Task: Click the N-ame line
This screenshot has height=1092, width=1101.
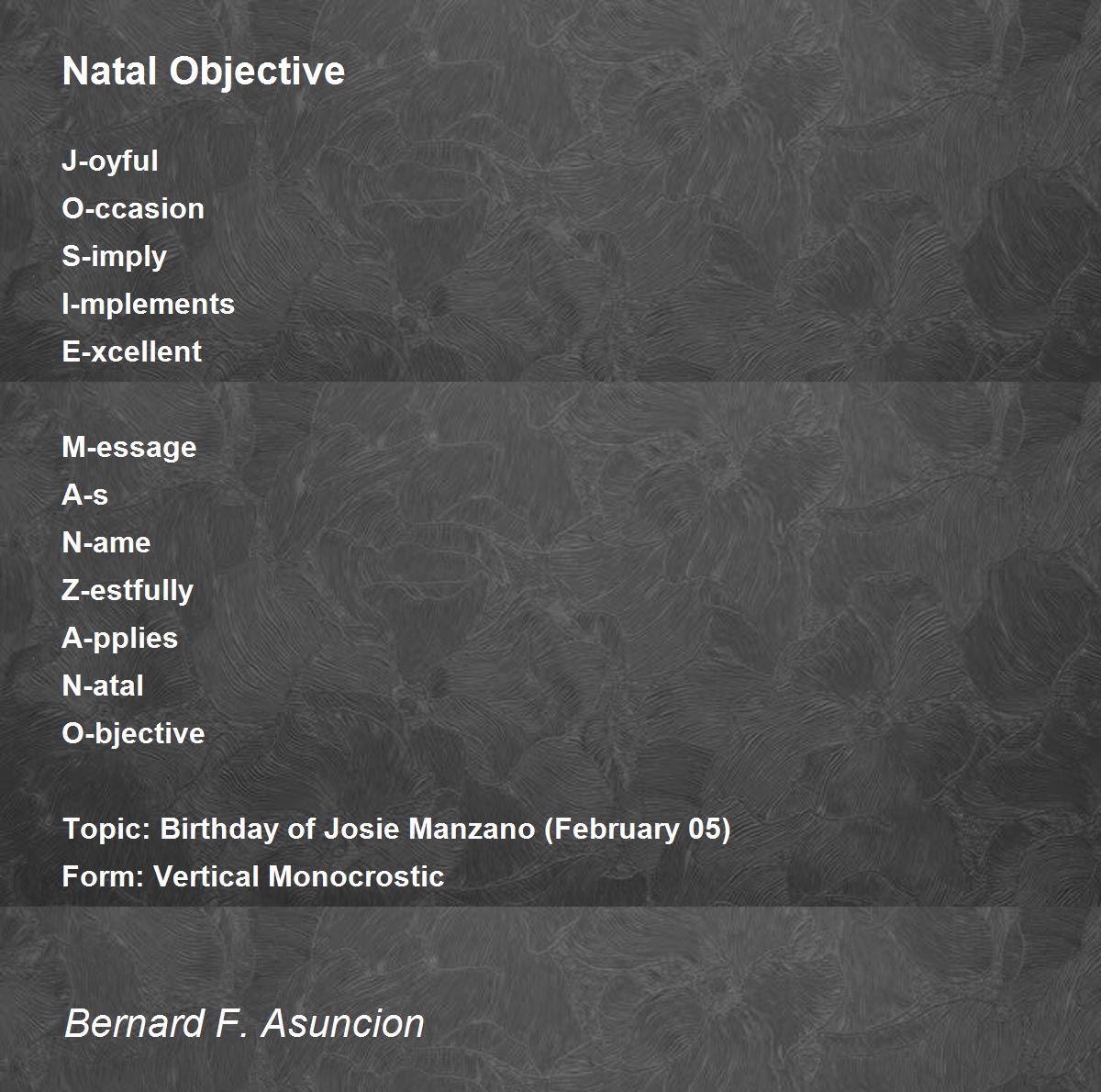Action: pos(106,542)
